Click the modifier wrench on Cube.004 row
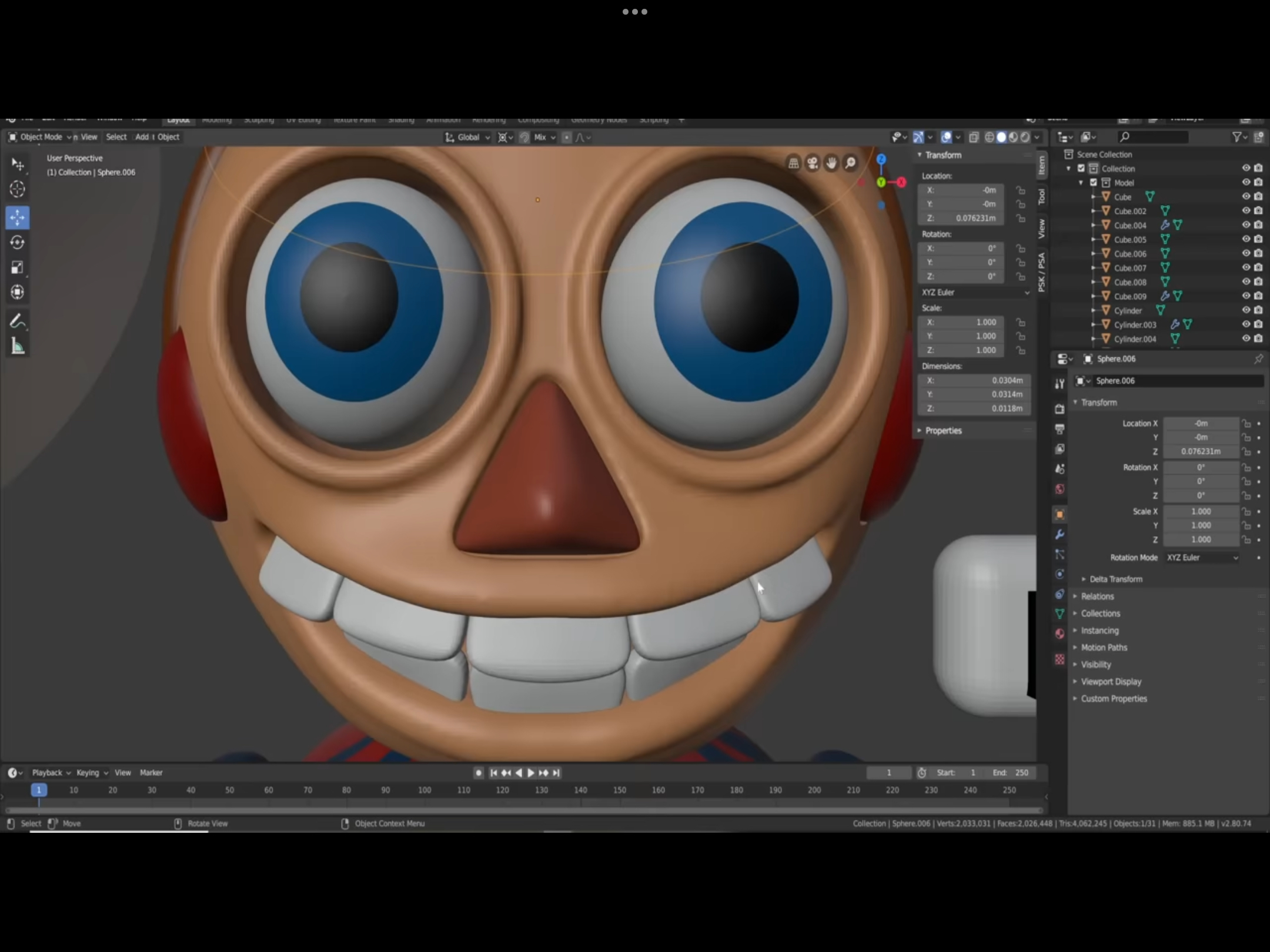The height and width of the screenshot is (952, 1270). tap(1165, 225)
